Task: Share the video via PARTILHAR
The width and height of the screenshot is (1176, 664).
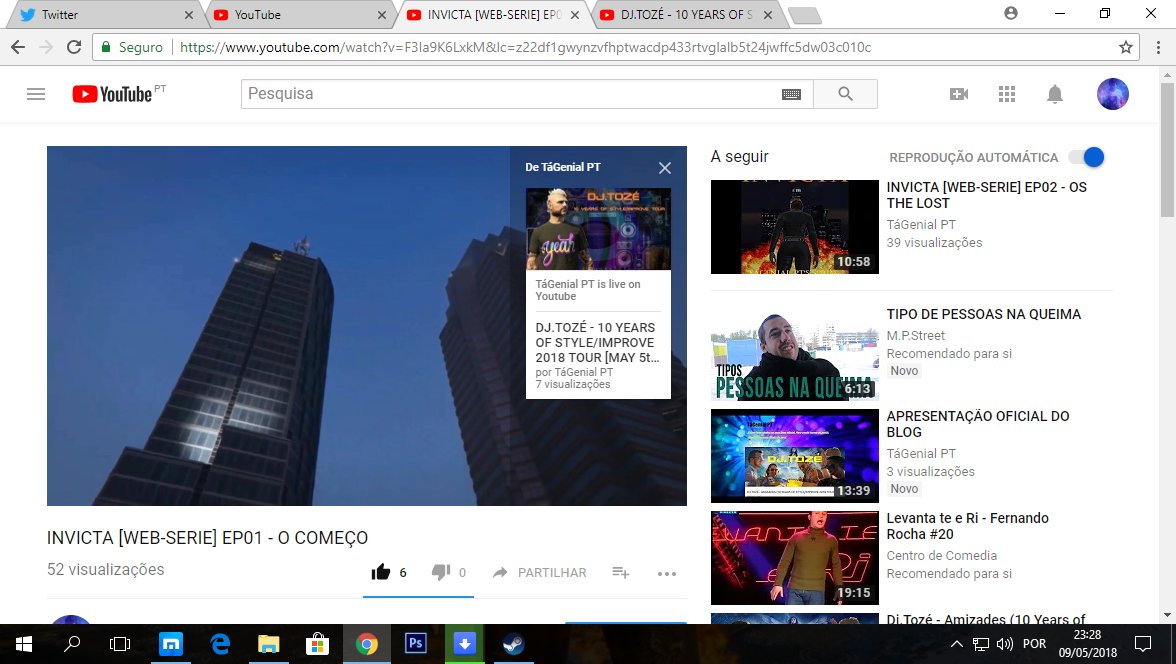Action: click(x=539, y=572)
